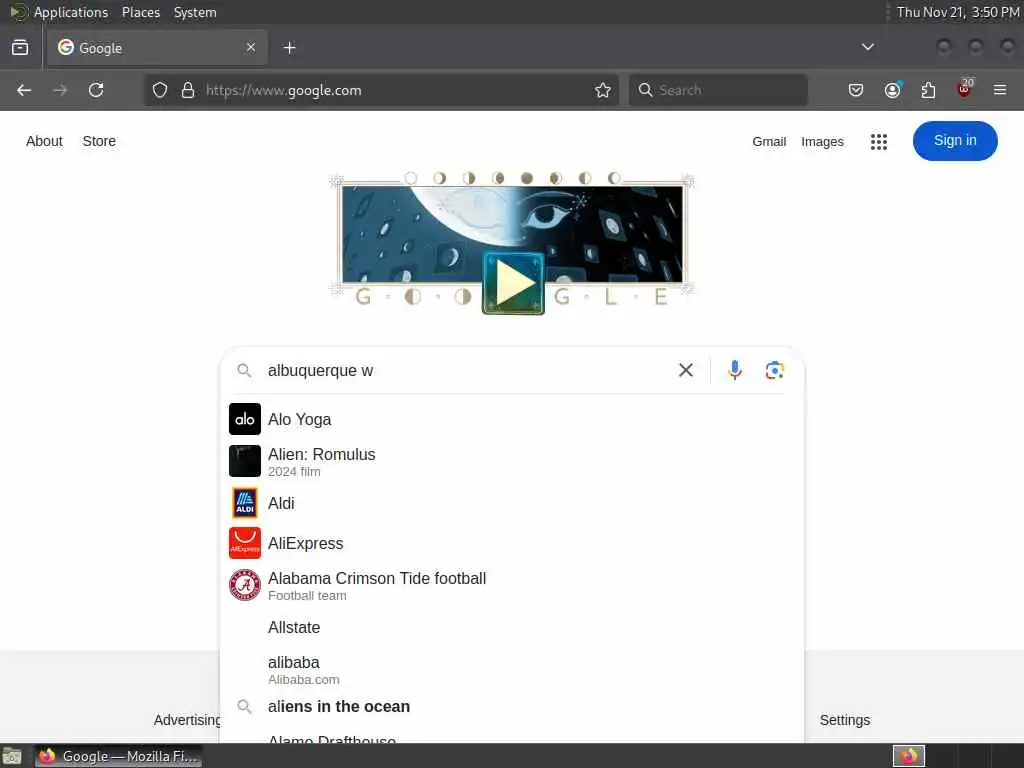The width and height of the screenshot is (1024, 768).
Task: Click the Google search input field
Action: [x=467, y=370]
